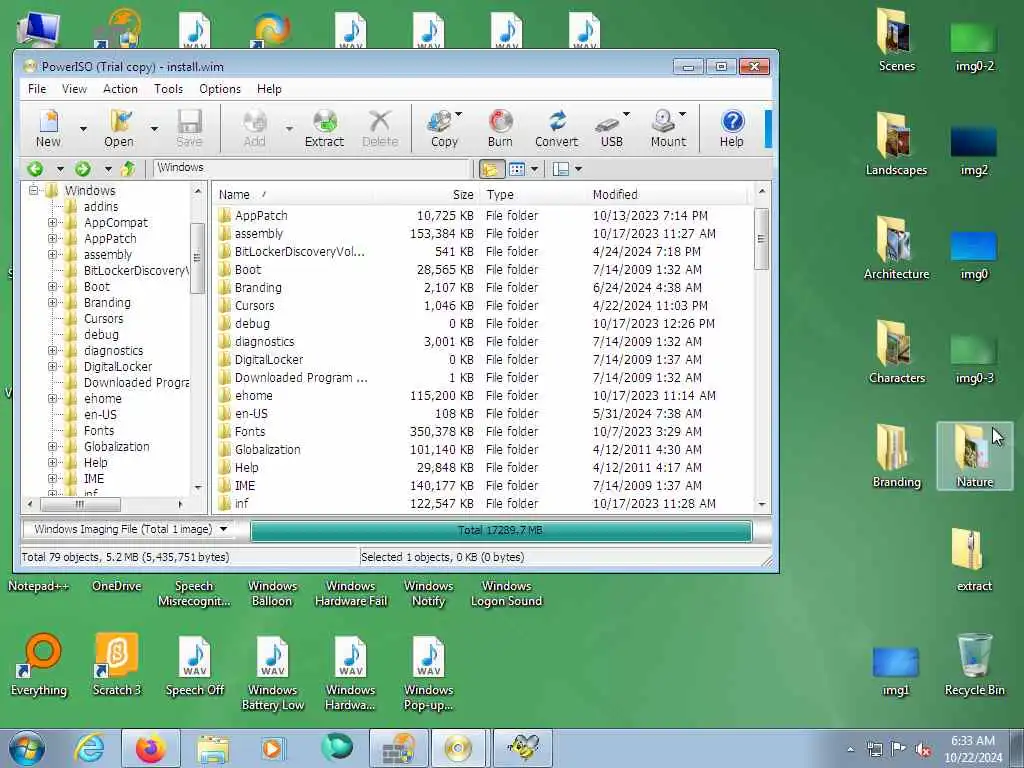Open the Mount button dropdown arrow
The height and width of the screenshot is (768, 1024).
pos(682,114)
